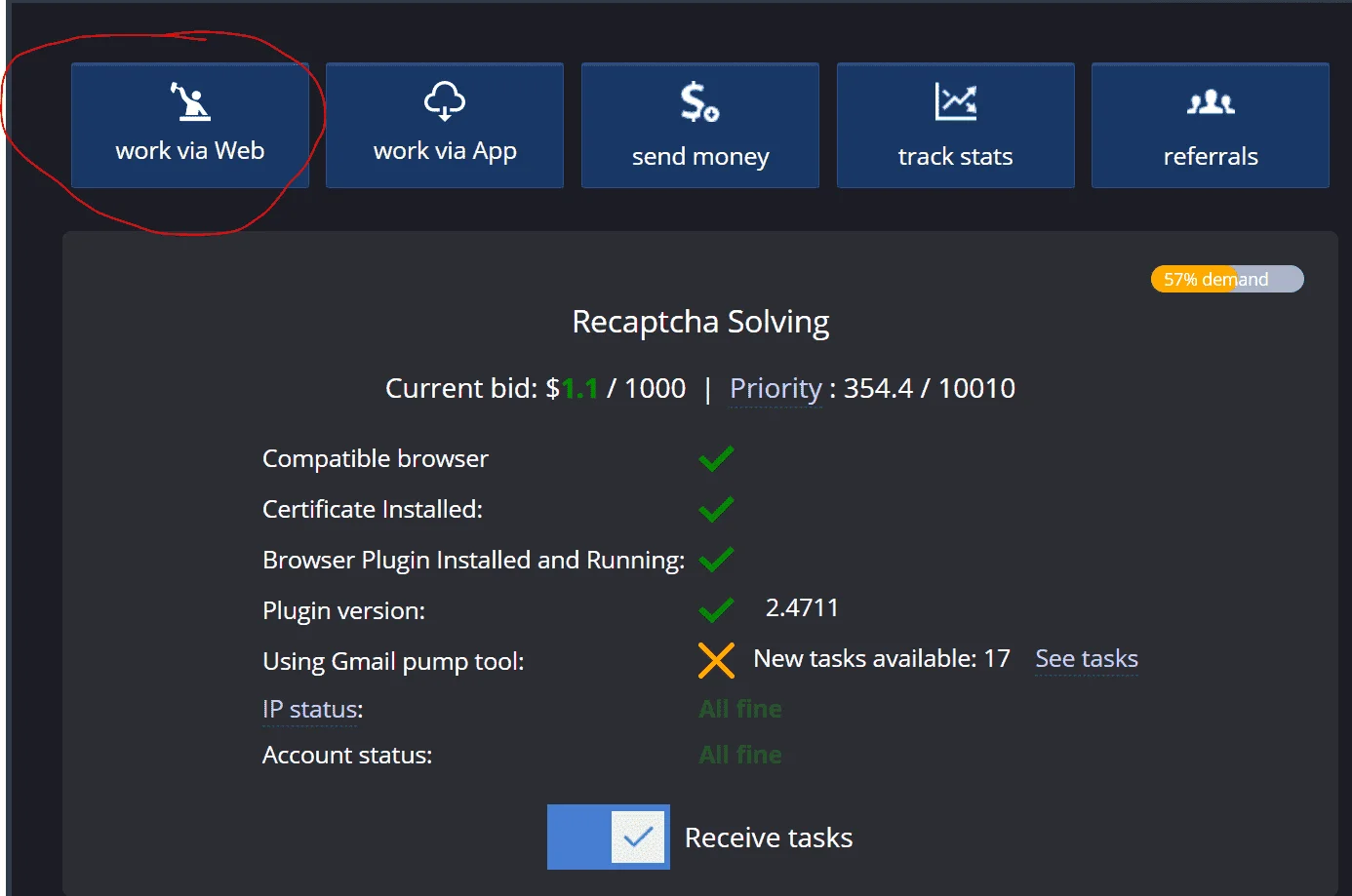The image size is (1352, 896).
Task: Click the 57% demand progress bar
Action: [1227, 279]
